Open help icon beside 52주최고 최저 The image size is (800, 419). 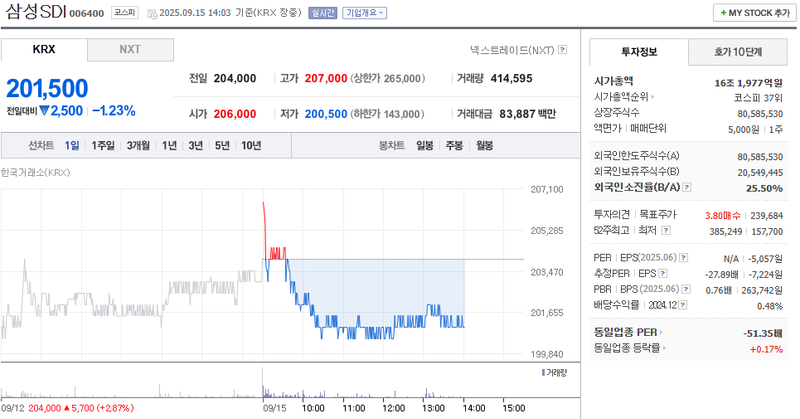[x=666, y=230]
